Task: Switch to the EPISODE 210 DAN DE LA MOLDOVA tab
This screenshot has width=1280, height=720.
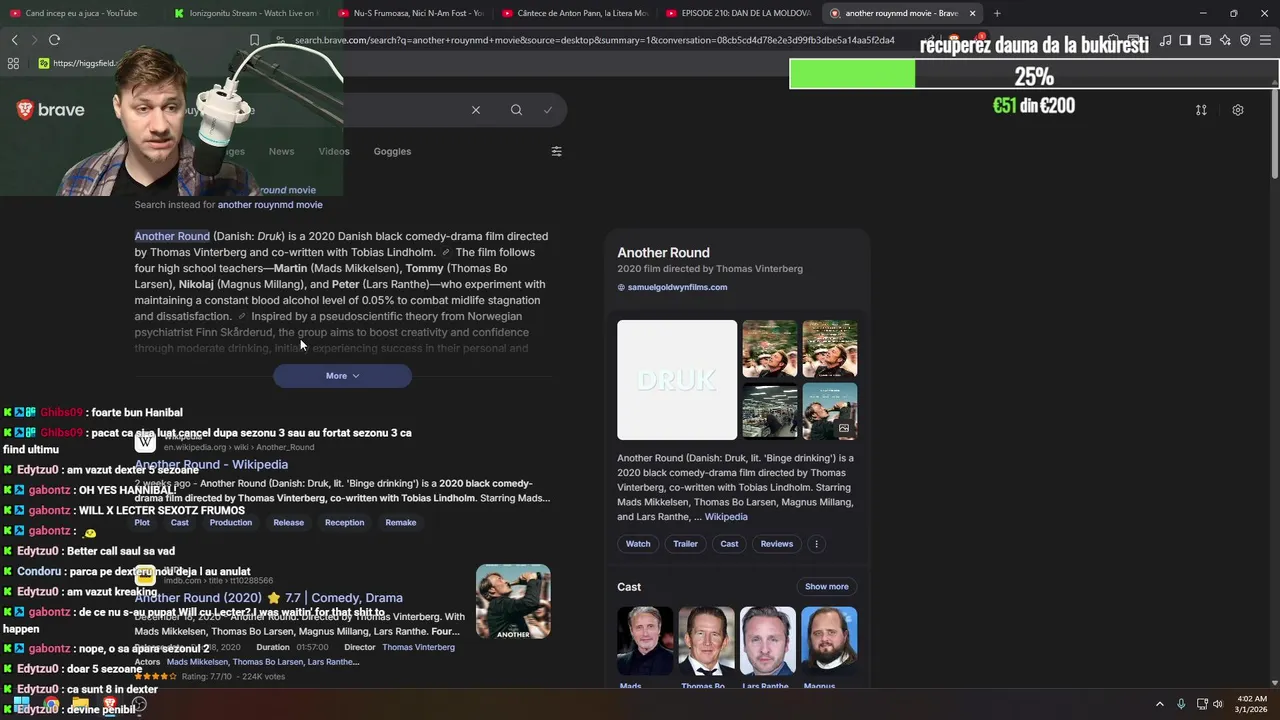Action: tap(738, 13)
